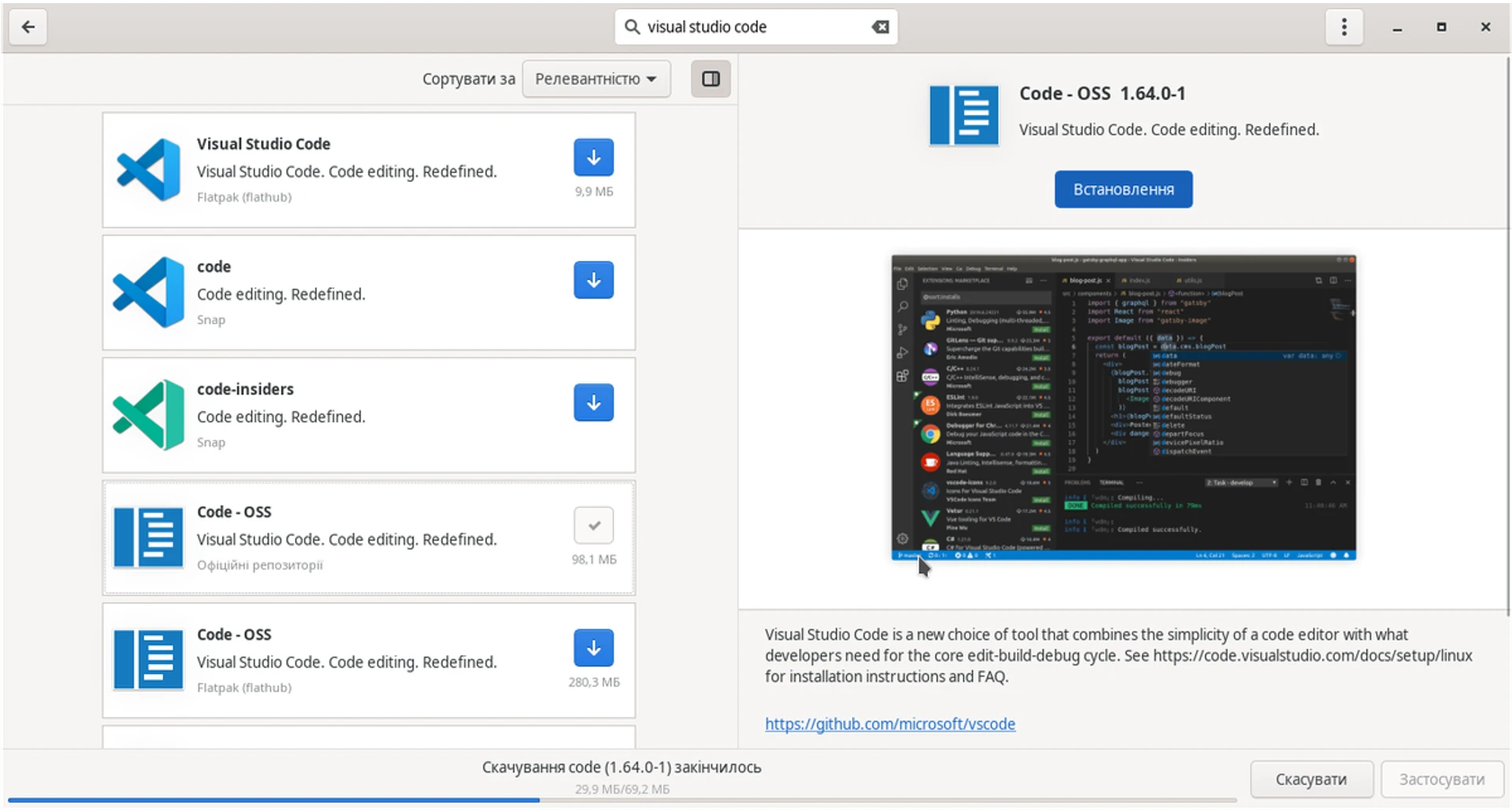Close the window

point(1485,27)
